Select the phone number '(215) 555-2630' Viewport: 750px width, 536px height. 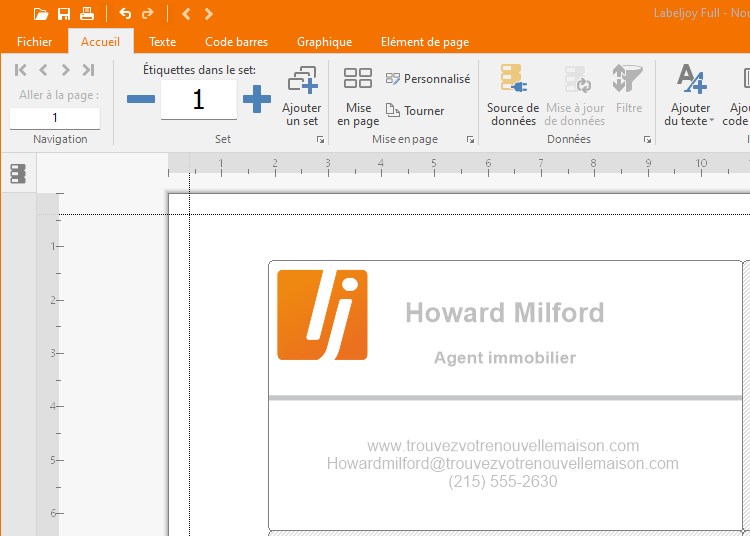(503, 481)
